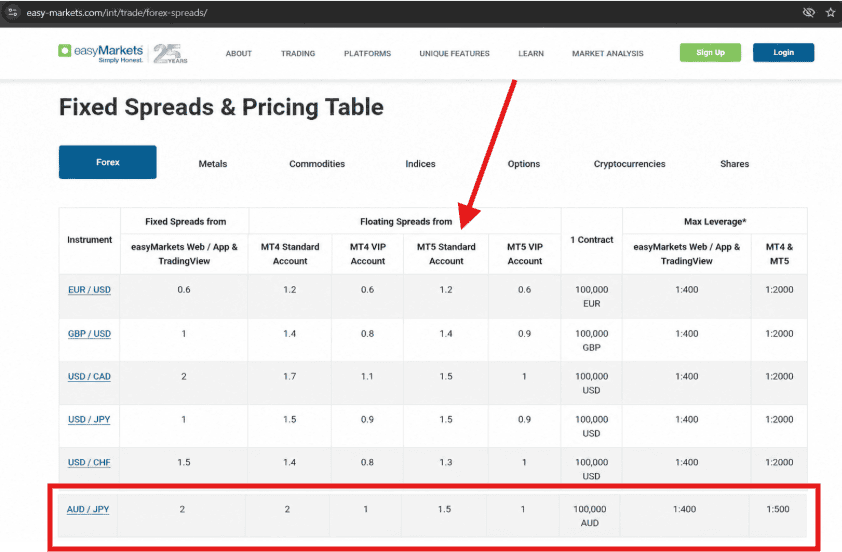Click the blue Login button
Image resolution: width=842 pixels, height=552 pixels.
click(783, 53)
